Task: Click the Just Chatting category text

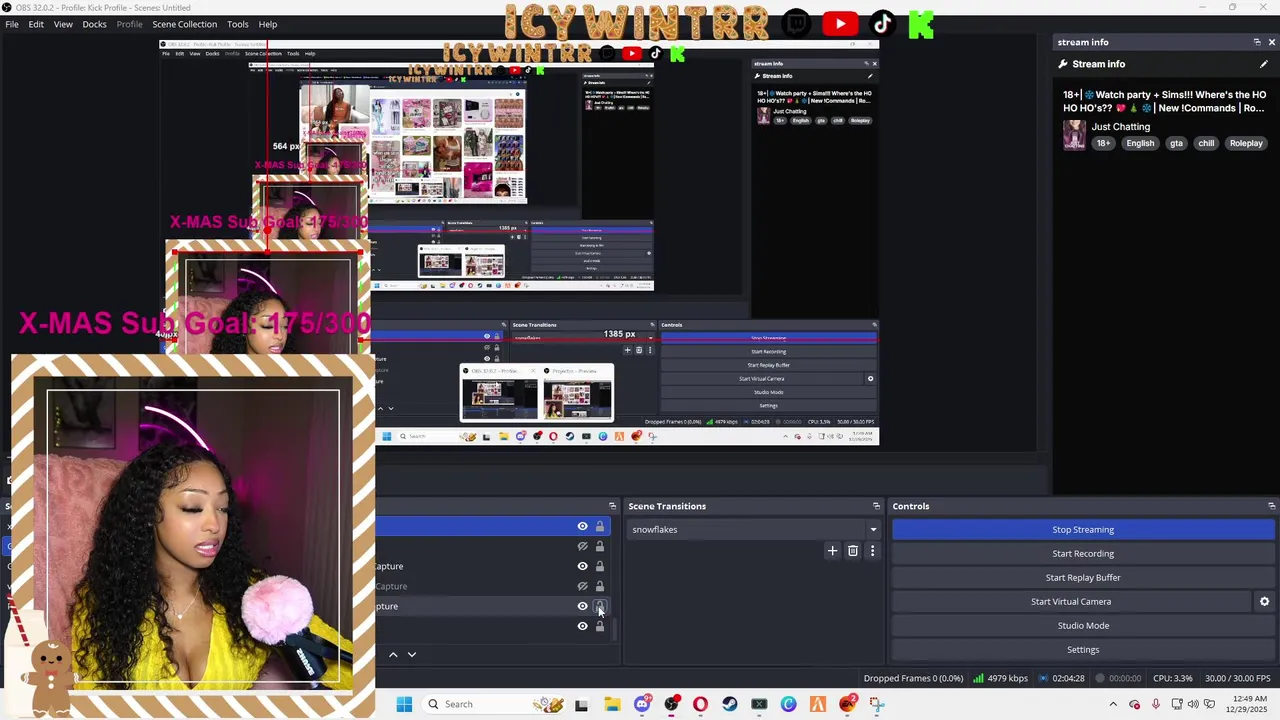Action: 1121,127
